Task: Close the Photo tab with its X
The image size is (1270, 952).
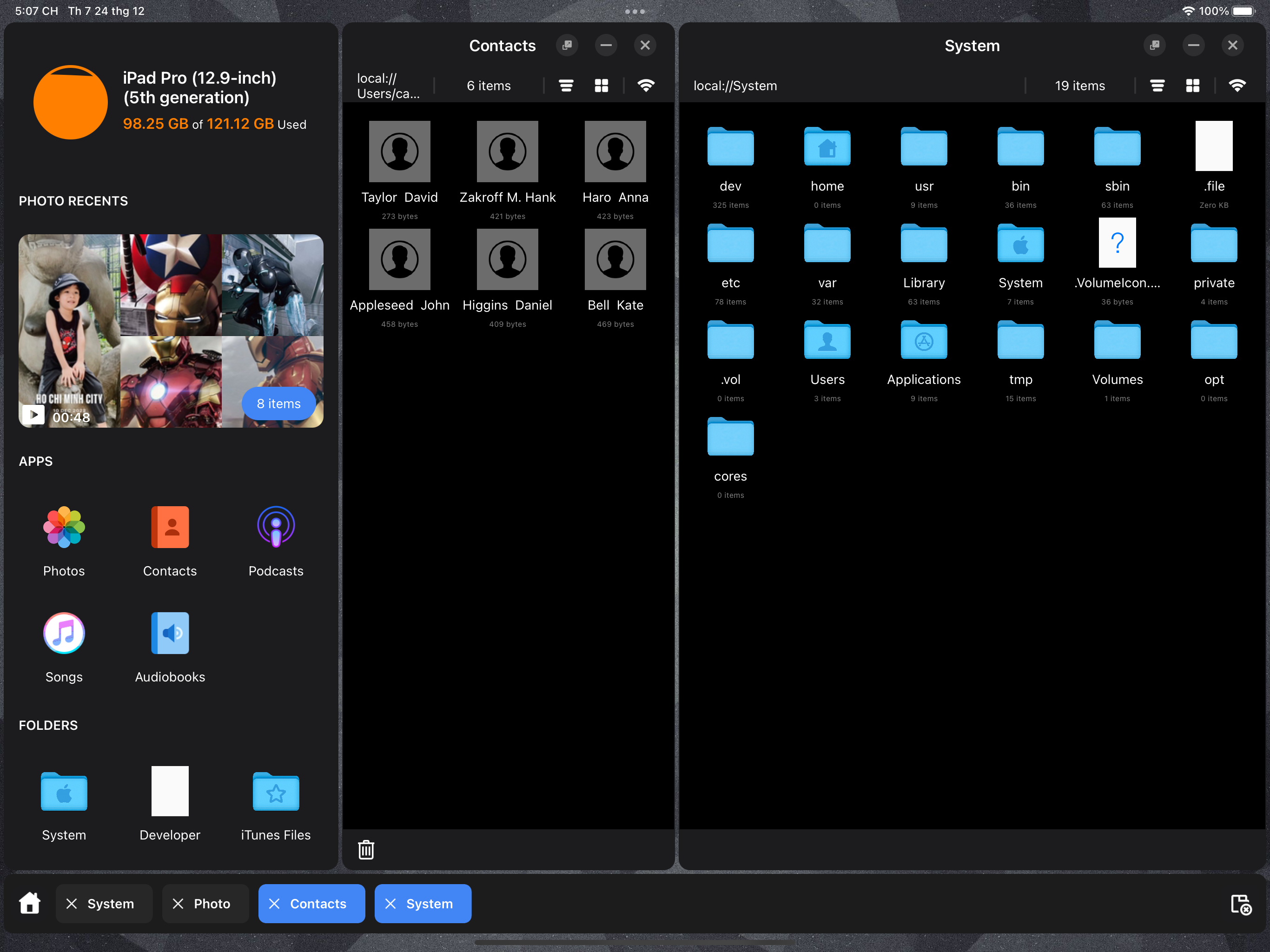Action: click(178, 903)
